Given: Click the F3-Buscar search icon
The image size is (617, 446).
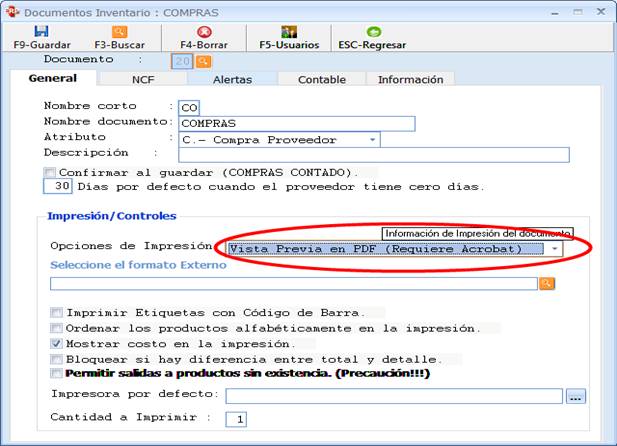Looking at the screenshot, I should coord(120,32).
